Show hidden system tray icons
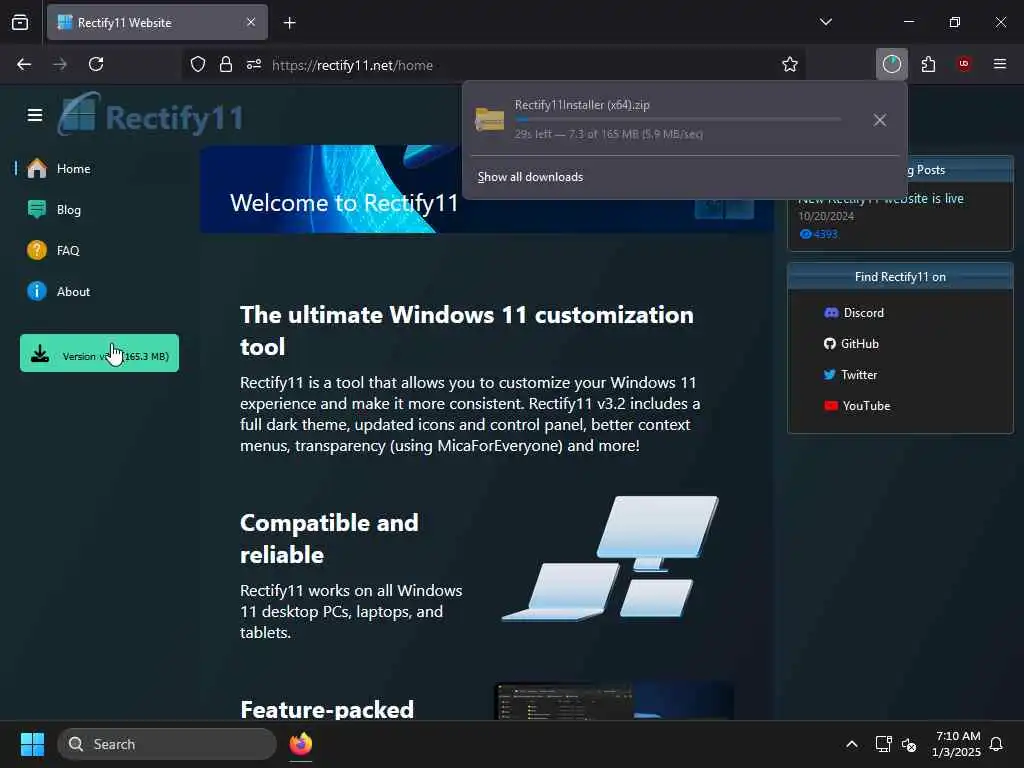This screenshot has height=768, width=1024. (852, 744)
